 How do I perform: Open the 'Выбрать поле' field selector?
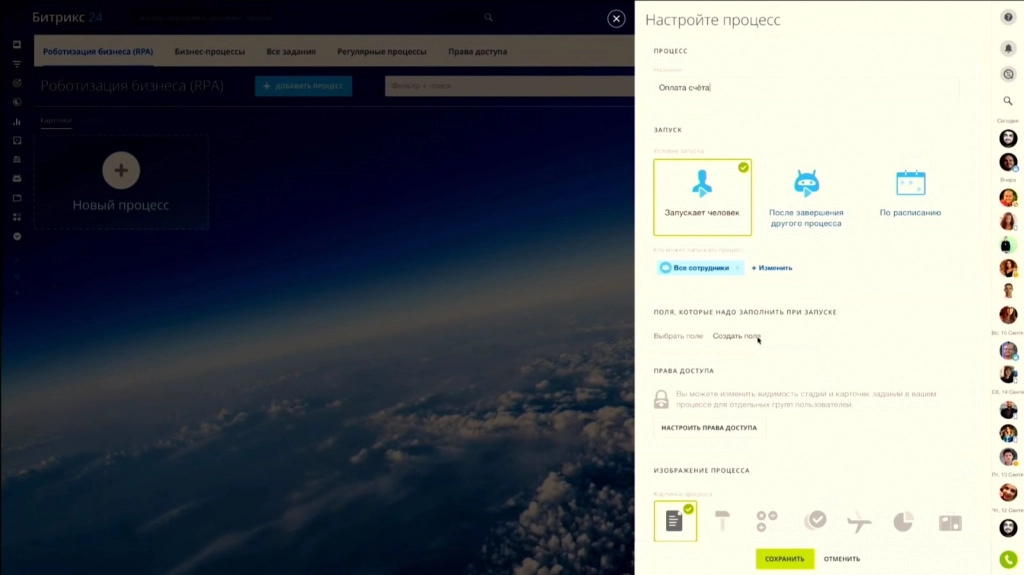[678, 336]
